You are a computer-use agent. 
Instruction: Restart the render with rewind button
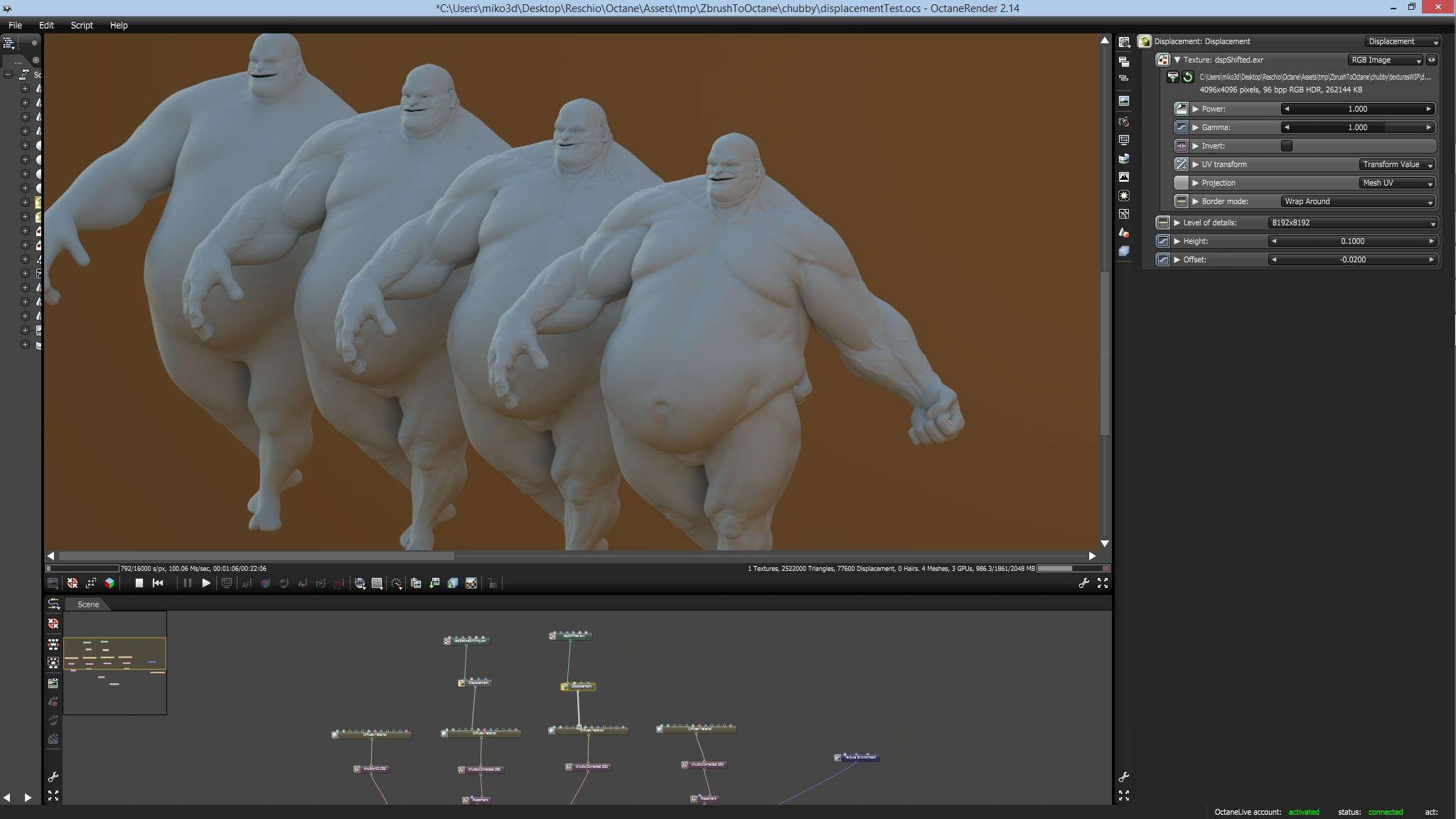pyautogui.click(x=158, y=583)
